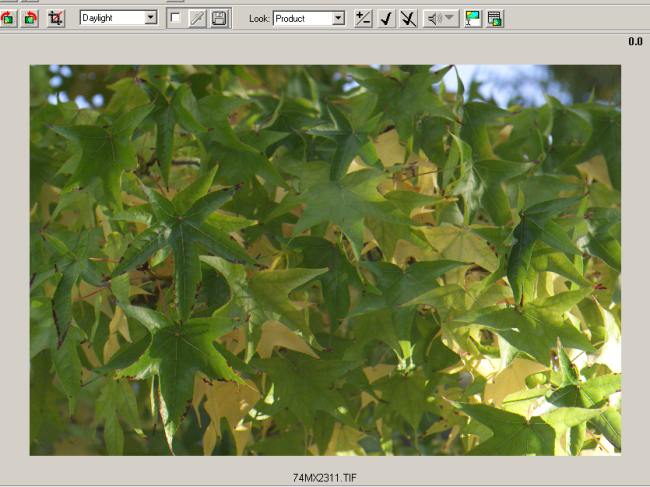Click the plus/minus exposure compensation icon
Screen dimensions: 650x487
pos(363,18)
